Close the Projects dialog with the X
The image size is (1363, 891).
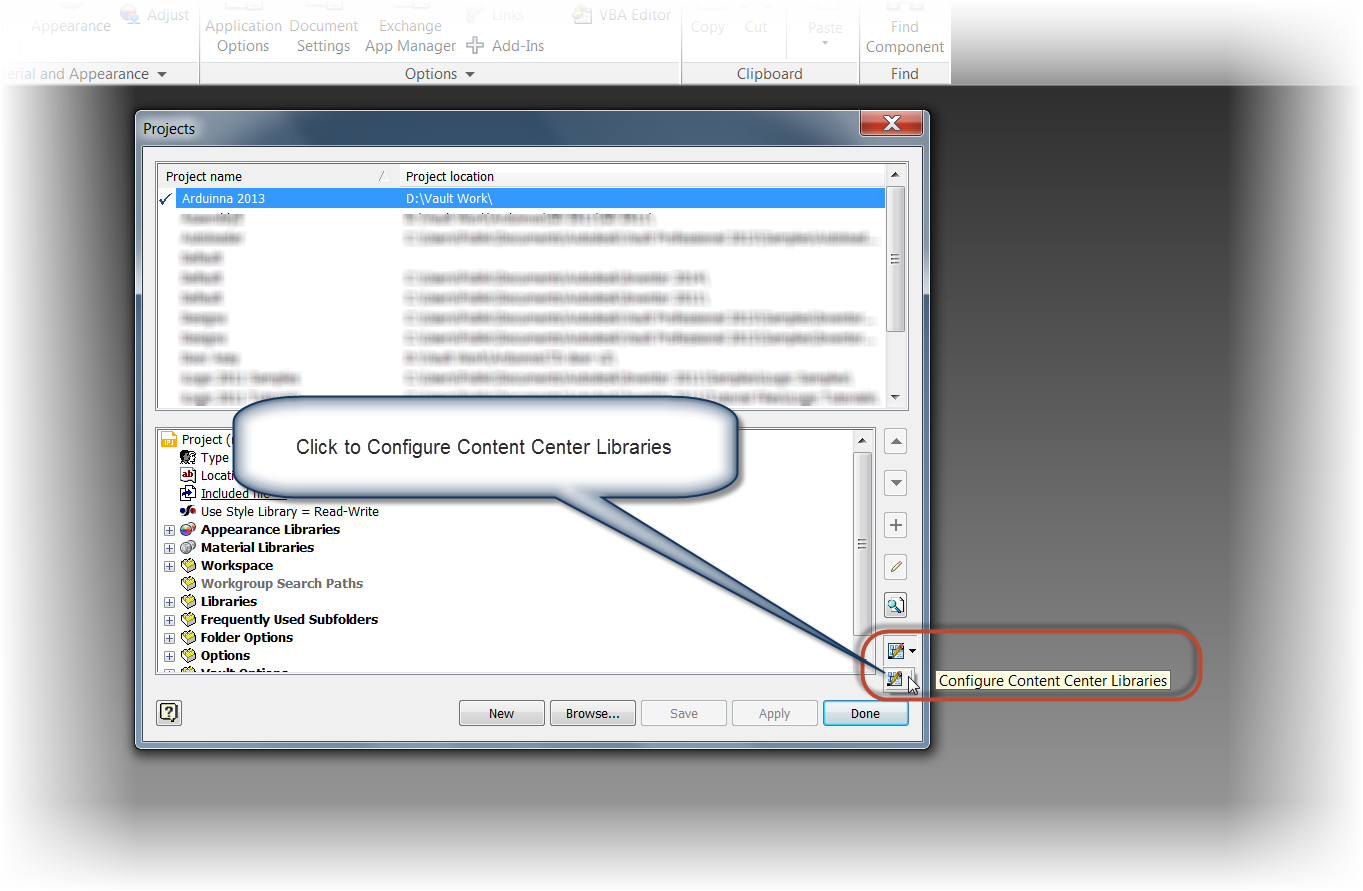pyautogui.click(x=891, y=123)
